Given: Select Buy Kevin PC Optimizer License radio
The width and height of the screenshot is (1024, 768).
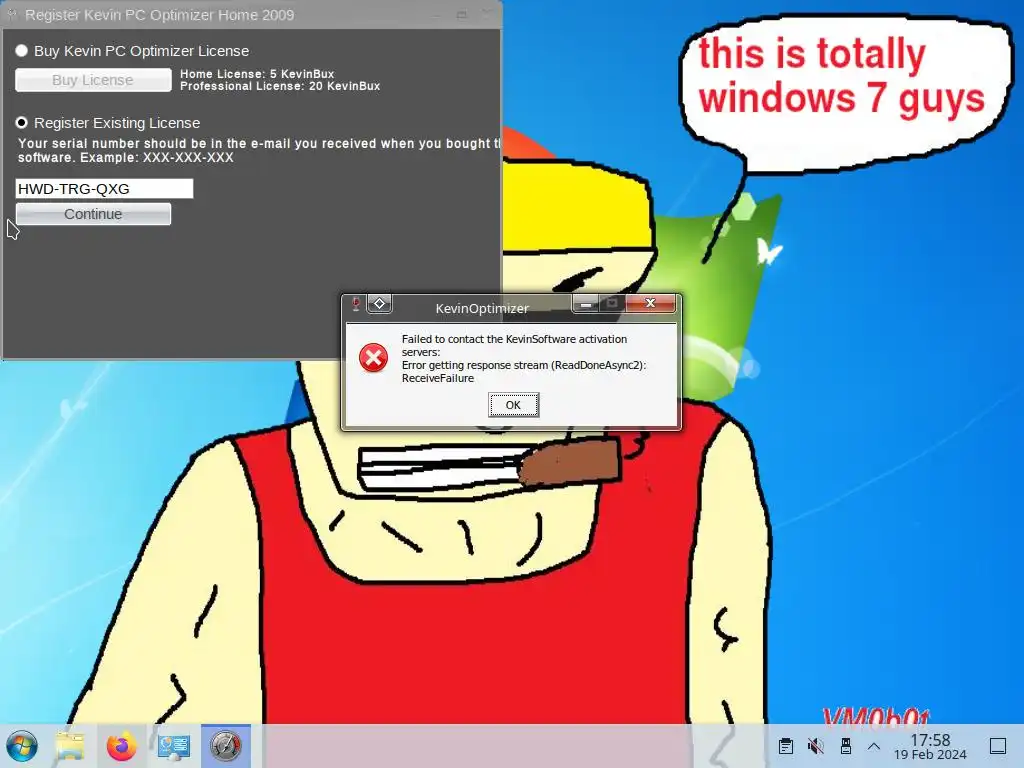Looking at the screenshot, I should [x=22, y=51].
